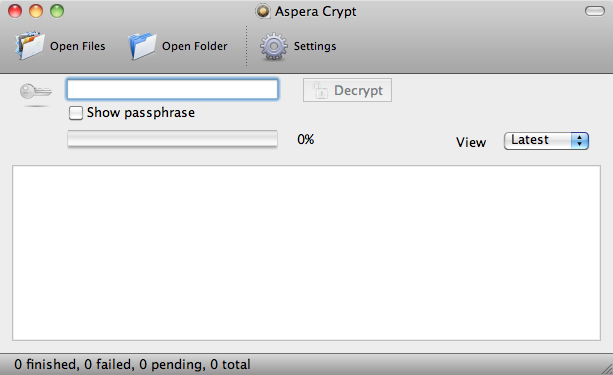Toggle toolbar with the pill-shaped title bar button

595,11
